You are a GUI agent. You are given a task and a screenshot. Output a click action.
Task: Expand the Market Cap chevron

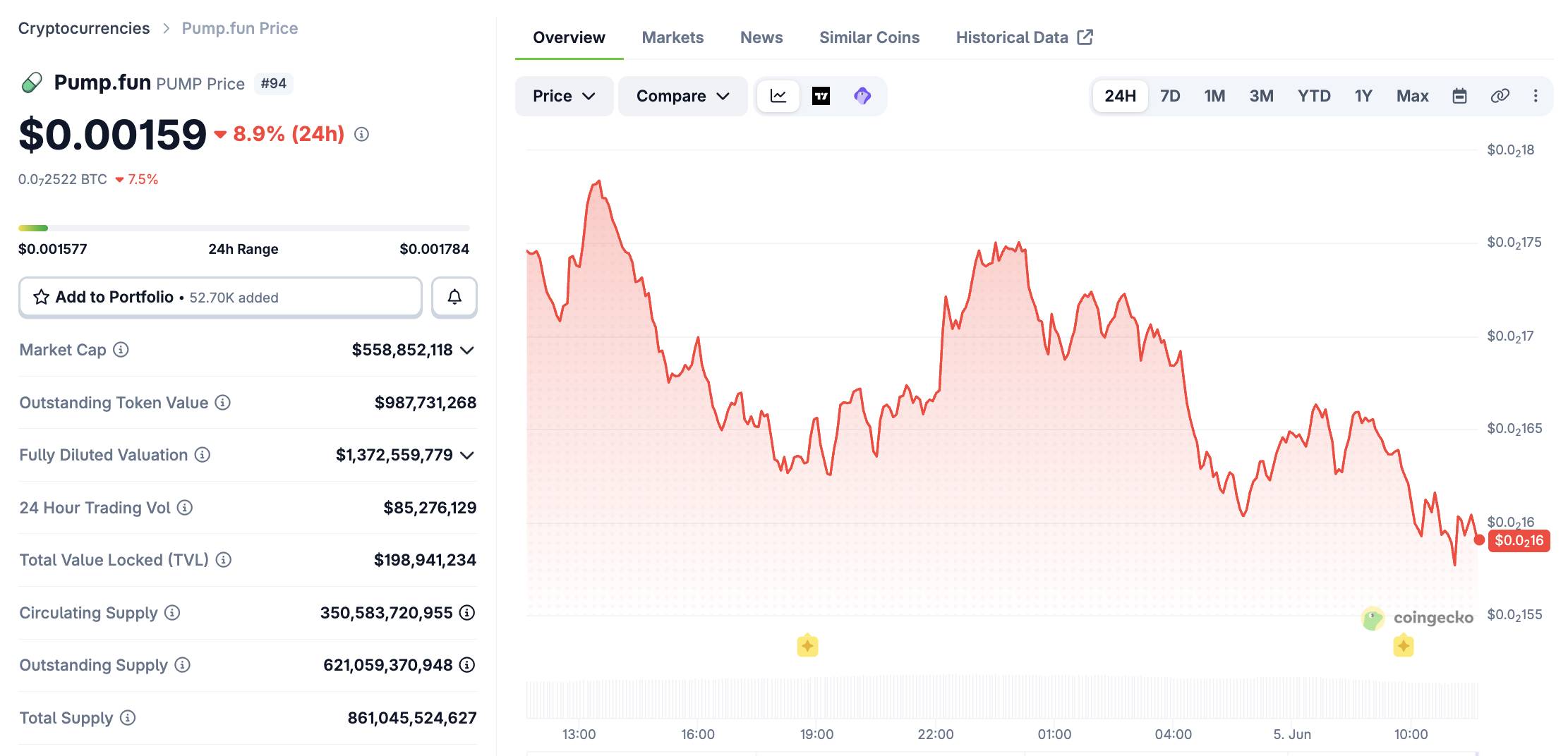(x=466, y=350)
